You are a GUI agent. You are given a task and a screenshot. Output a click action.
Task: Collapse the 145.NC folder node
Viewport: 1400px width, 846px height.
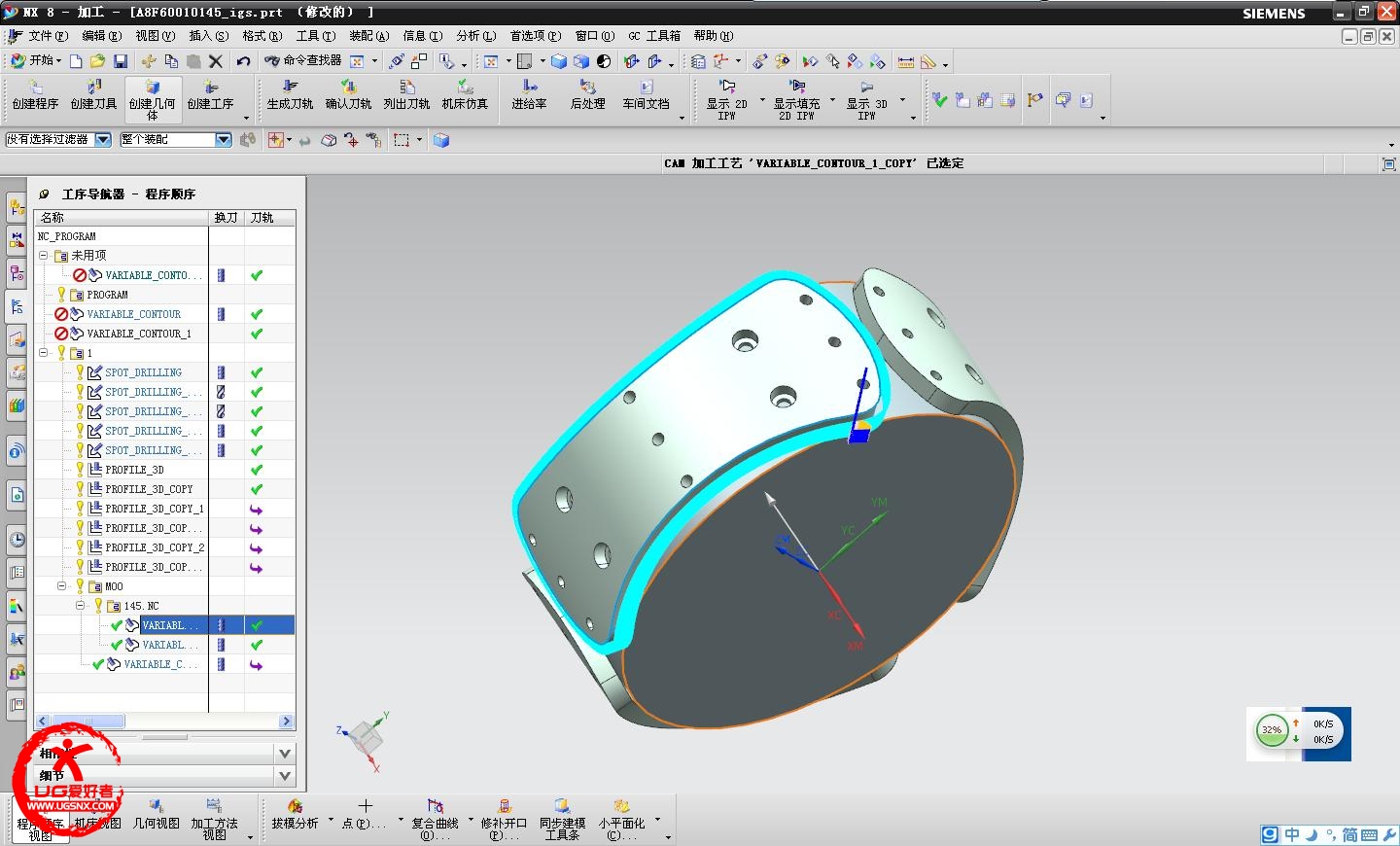point(81,606)
